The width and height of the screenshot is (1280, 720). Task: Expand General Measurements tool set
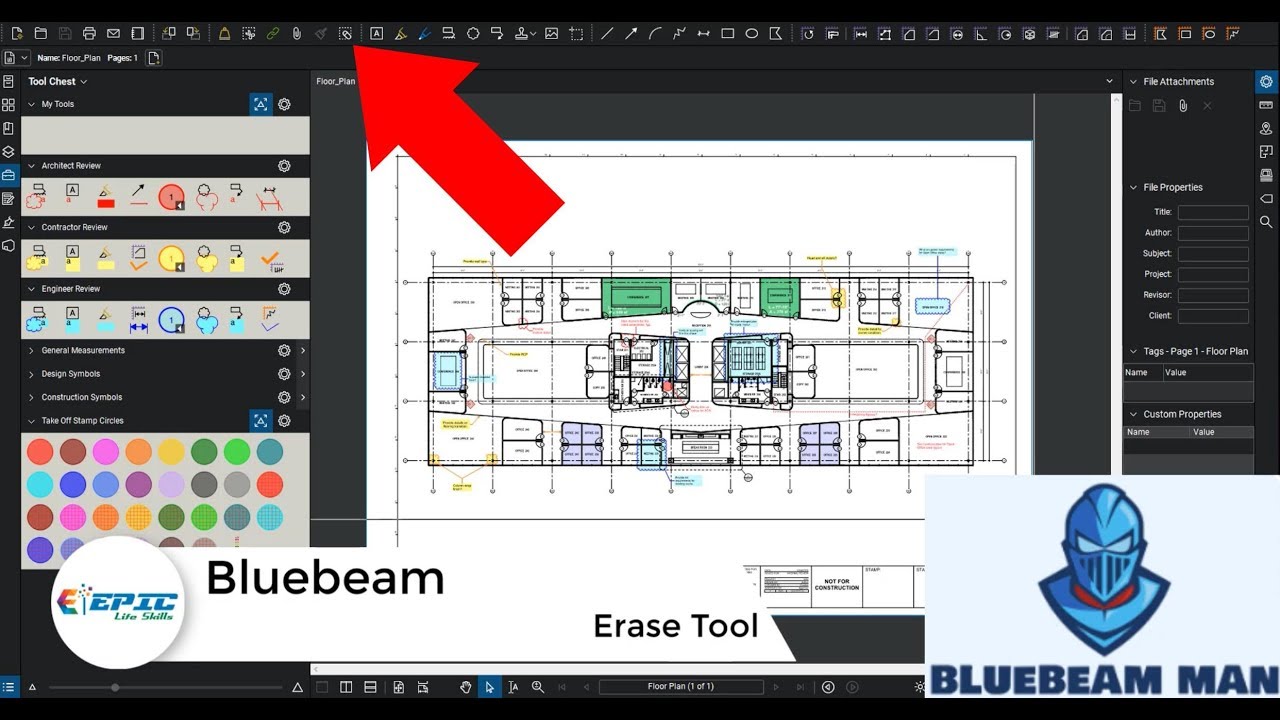click(x=31, y=351)
